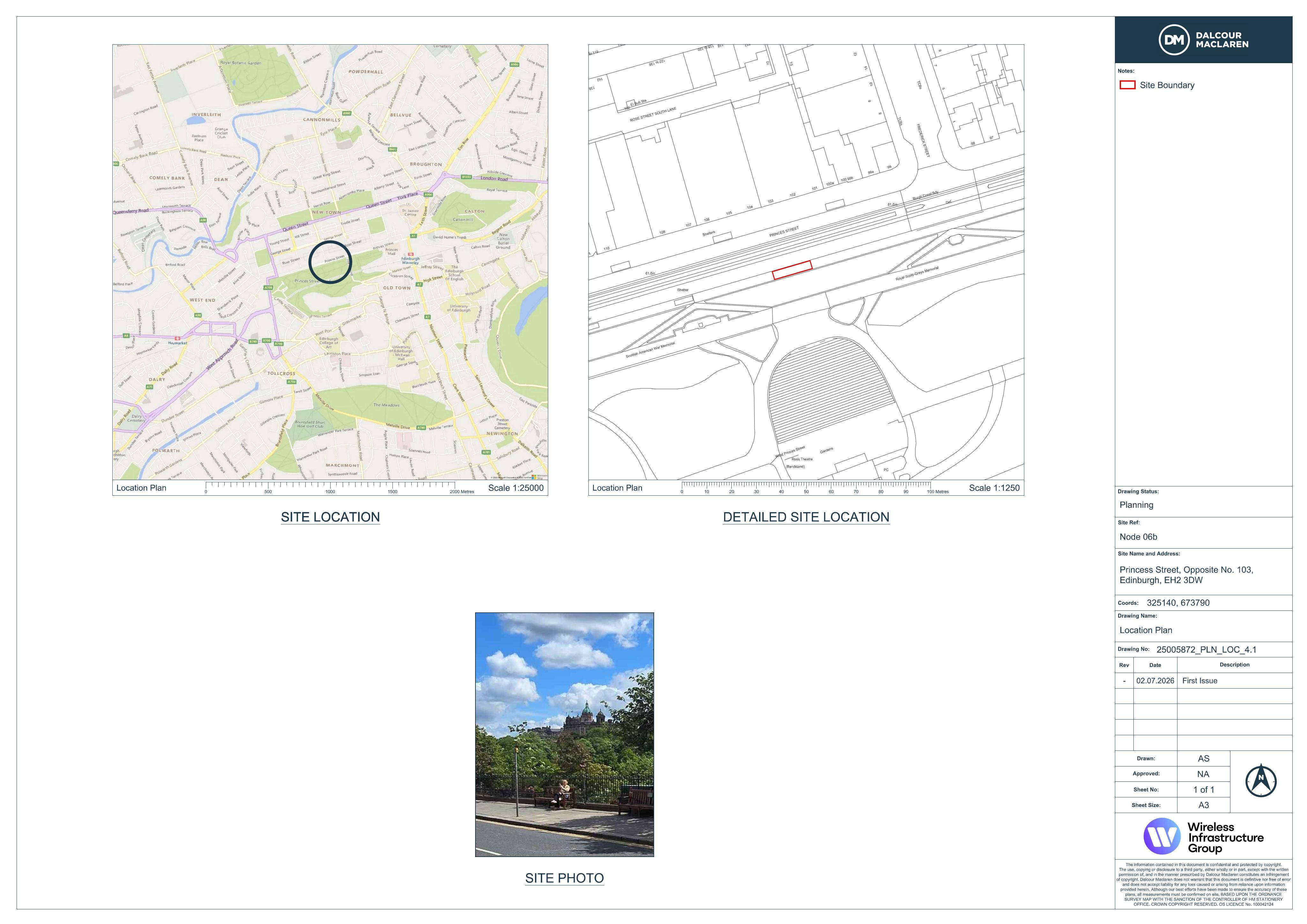Click 'The Meadows' park label on site map
This screenshot has height=924, width=1307.
[x=386, y=405]
